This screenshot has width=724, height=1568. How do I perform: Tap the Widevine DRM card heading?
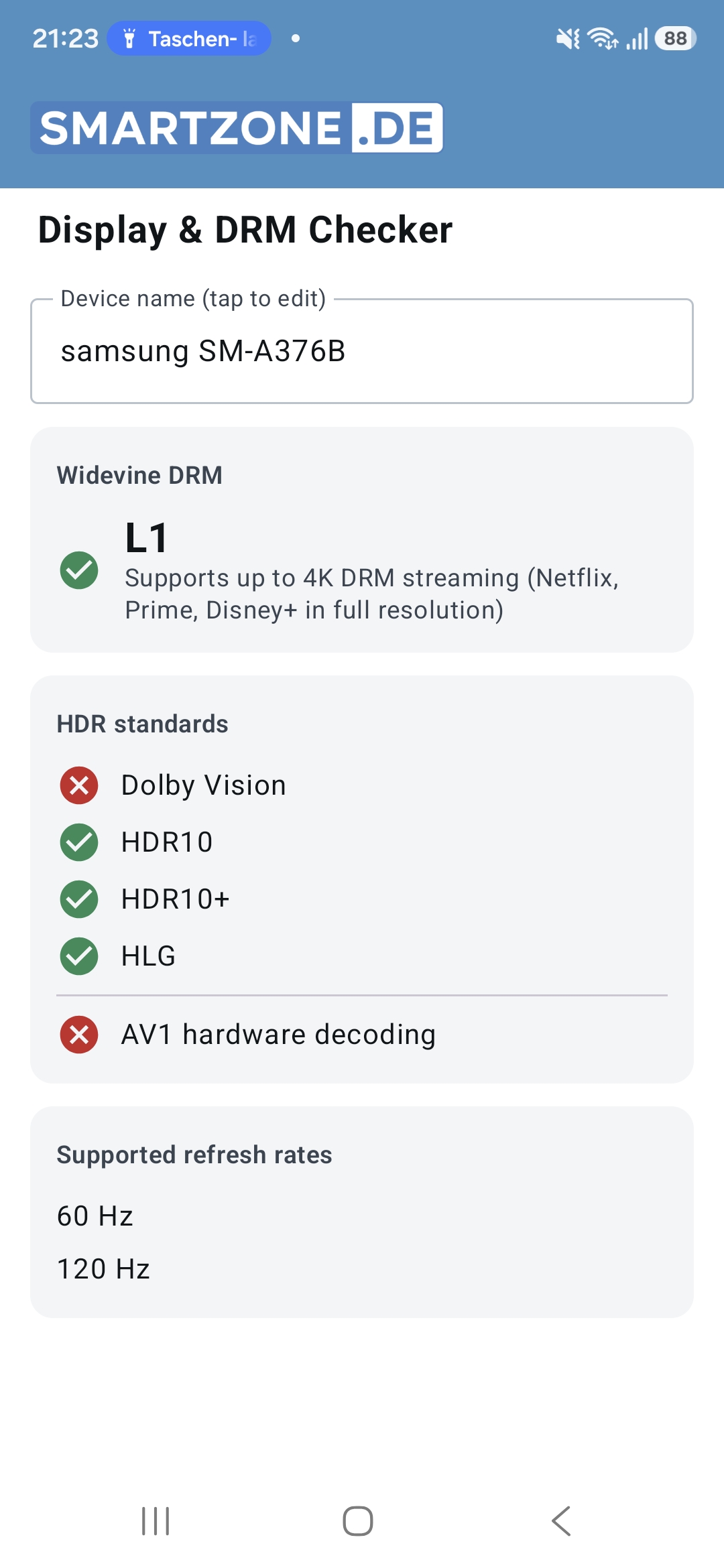[139, 475]
